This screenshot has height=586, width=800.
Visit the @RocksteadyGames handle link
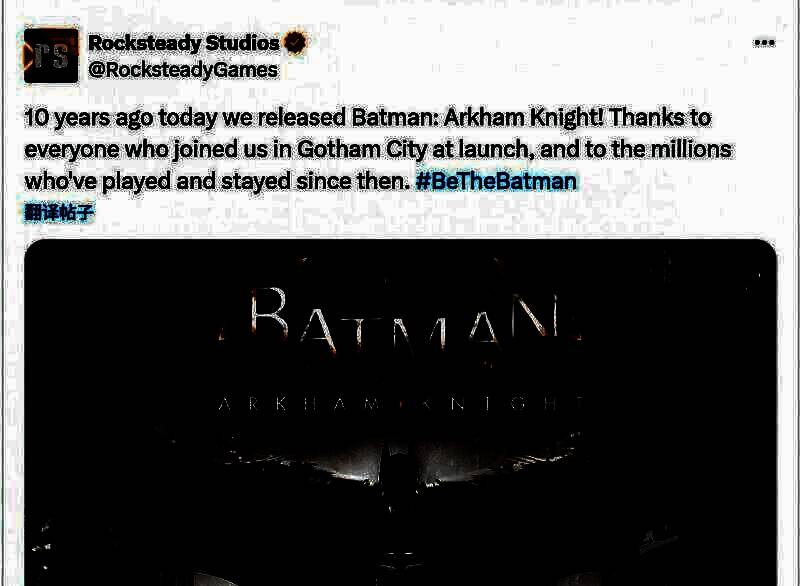coord(183,69)
